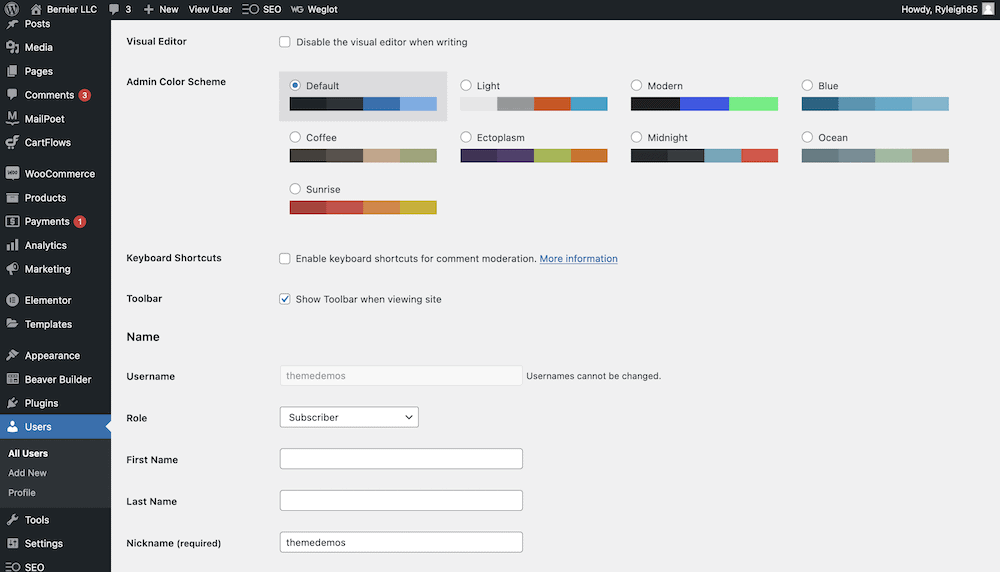Image resolution: width=1000 pixels, height=572 pixels.
Task: Click the Last Name input field
Action: pyautogui.click(x=401, y=500)
